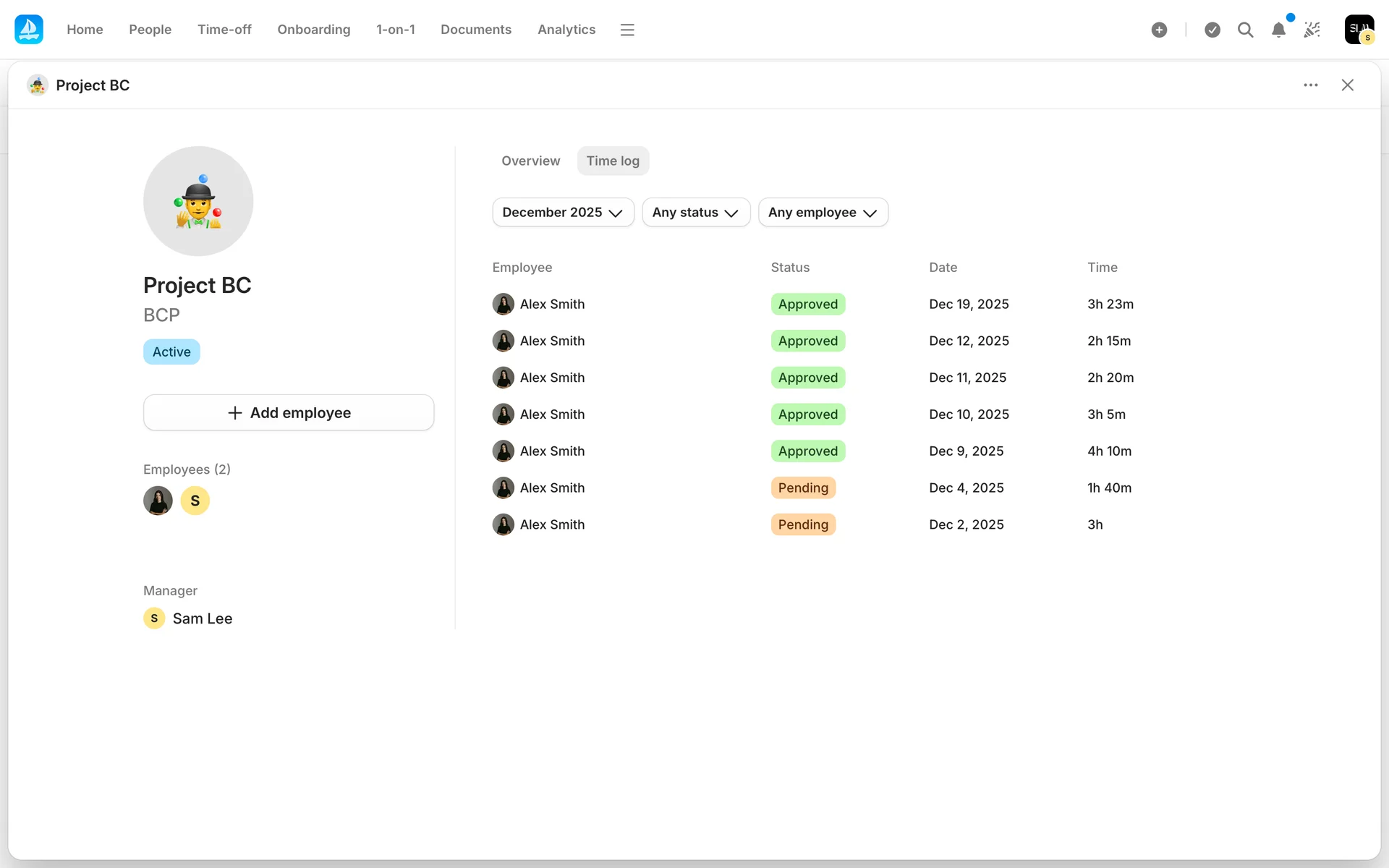Open the Dec 19, 2025 time entry
The width and height of the screenshot is (1389, 868).
[968, 305]
